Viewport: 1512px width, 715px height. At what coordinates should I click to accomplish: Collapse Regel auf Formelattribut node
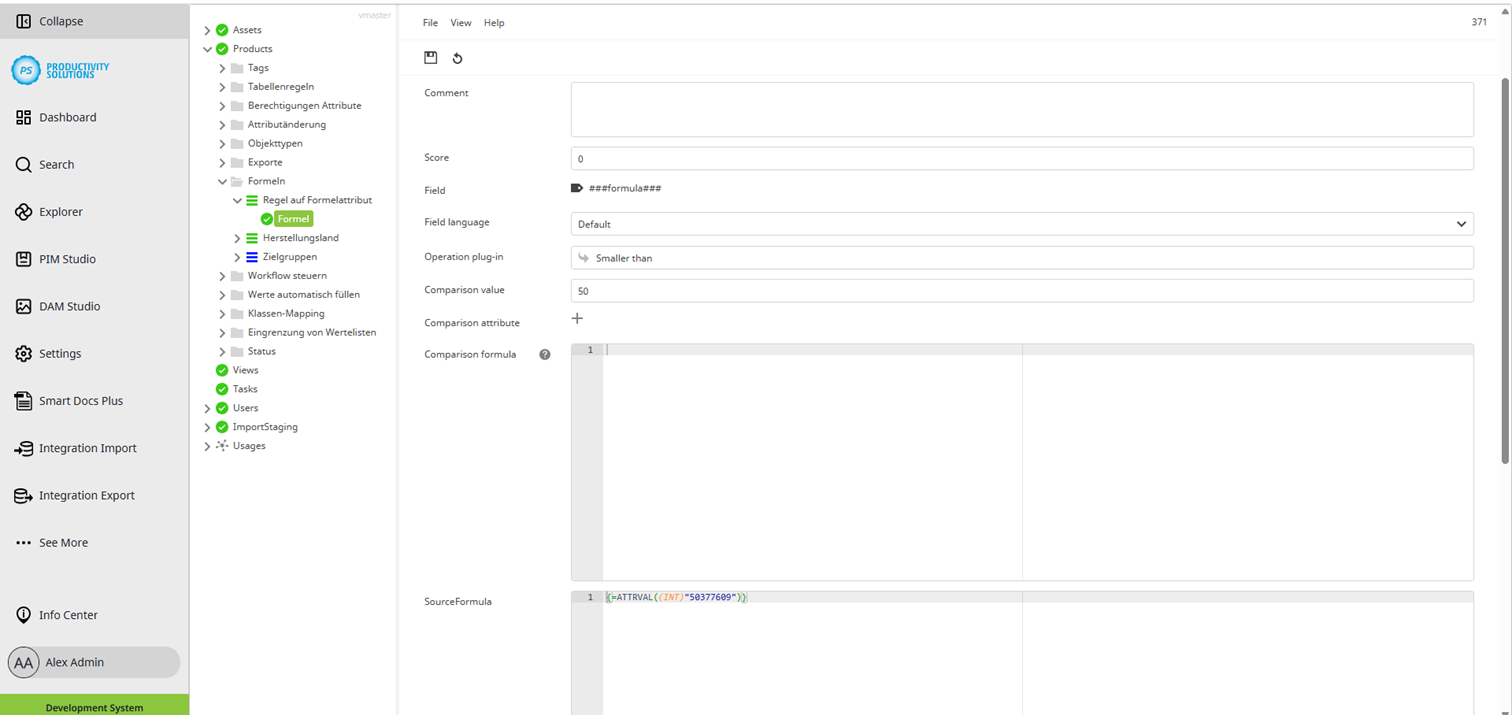[238, 200]
